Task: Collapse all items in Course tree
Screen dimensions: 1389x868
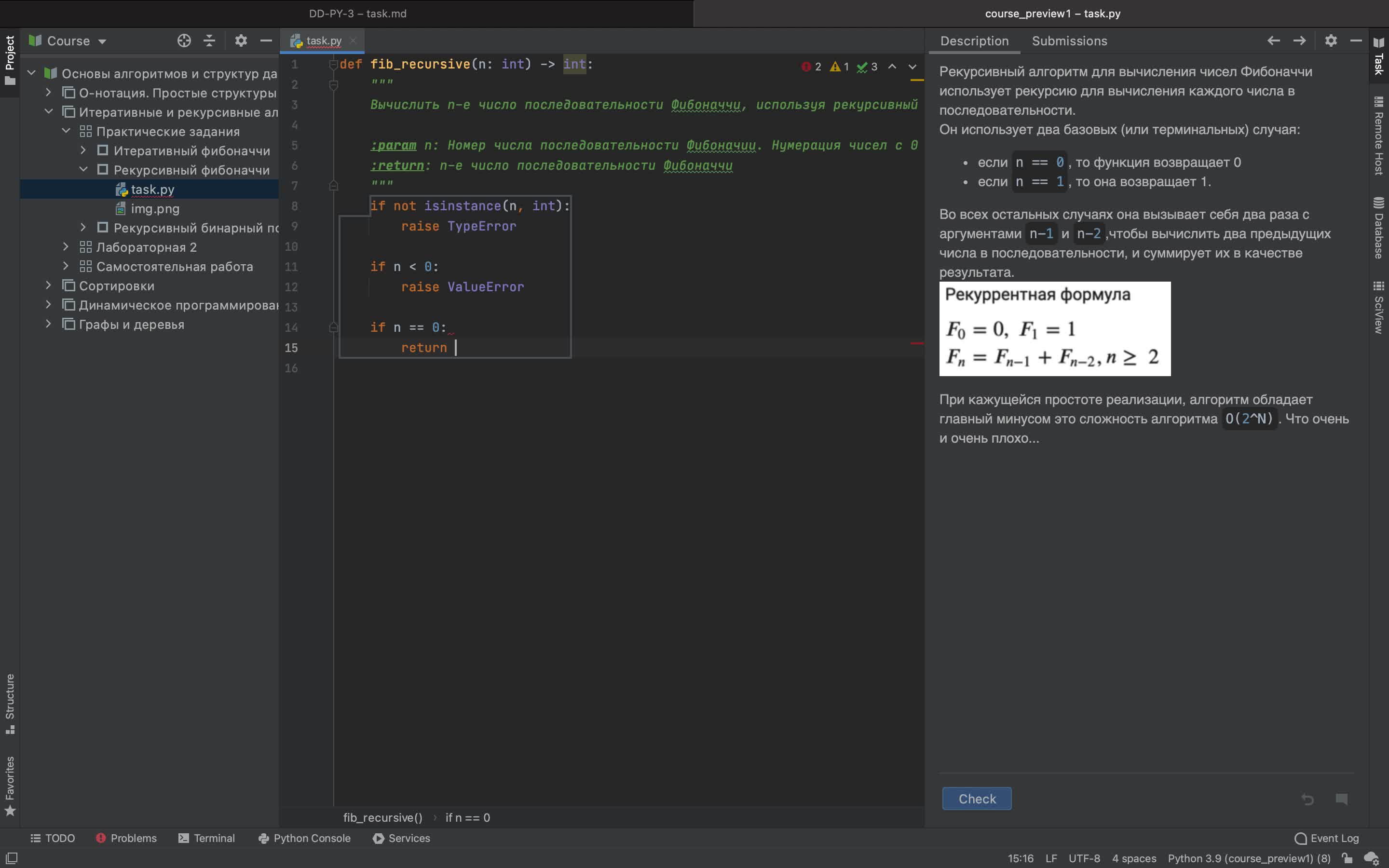Action: click(209, 41)
